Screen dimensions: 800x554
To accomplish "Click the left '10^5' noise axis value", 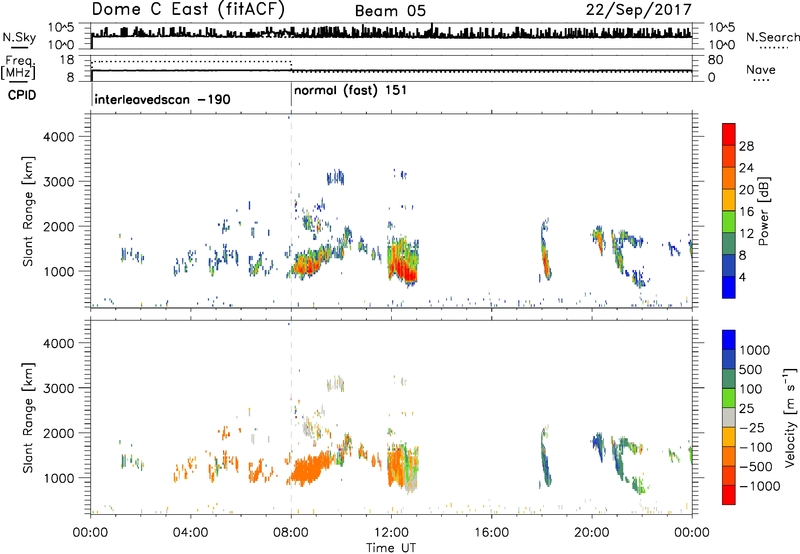I will [61, 27].
